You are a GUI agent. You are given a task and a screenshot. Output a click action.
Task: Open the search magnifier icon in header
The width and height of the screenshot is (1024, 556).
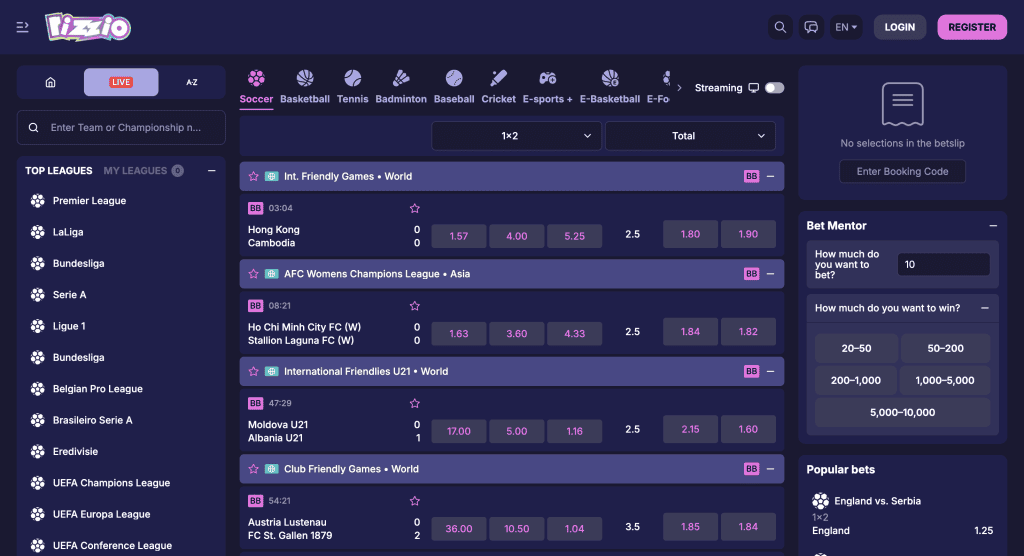(780, 27)
